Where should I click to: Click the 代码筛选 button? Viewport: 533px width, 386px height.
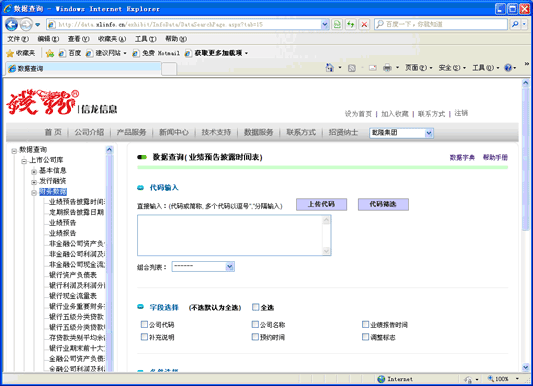coord(383,204)
